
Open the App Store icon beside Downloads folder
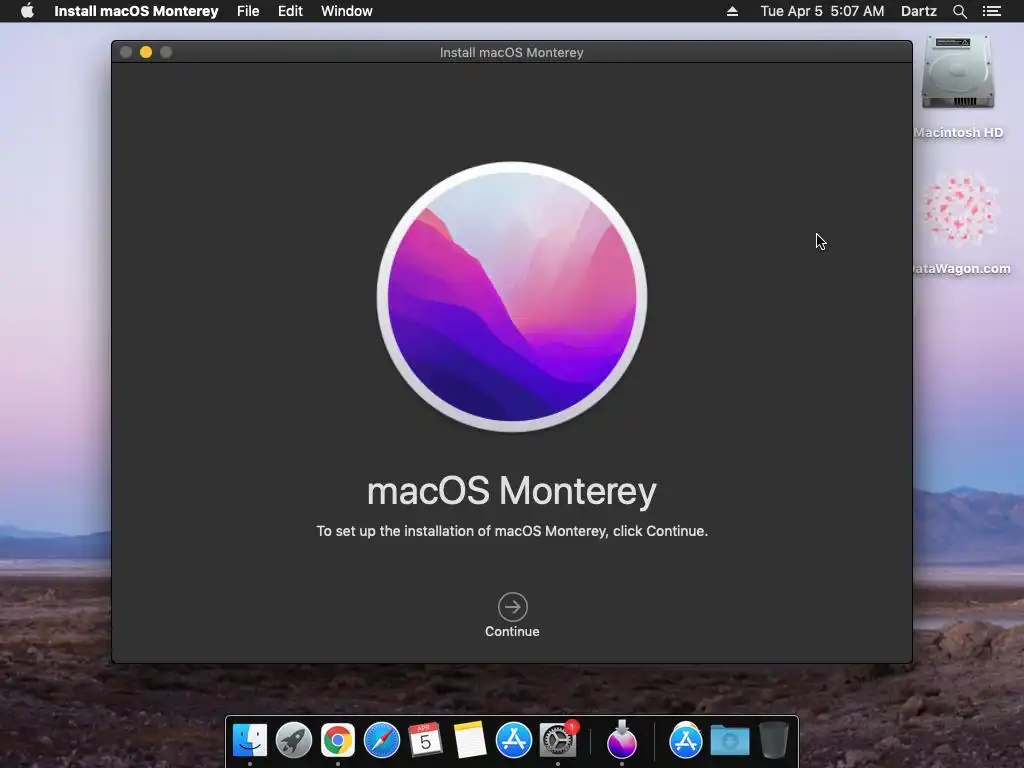tap(686, 740)
